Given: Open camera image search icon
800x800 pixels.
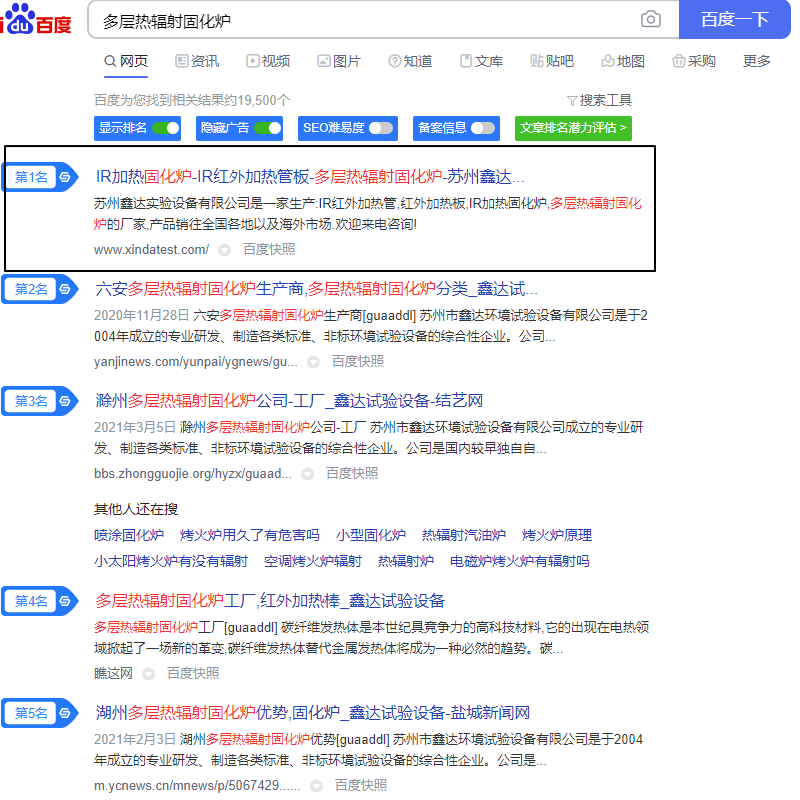Looking at the screenshot, I should click(651, 19).
